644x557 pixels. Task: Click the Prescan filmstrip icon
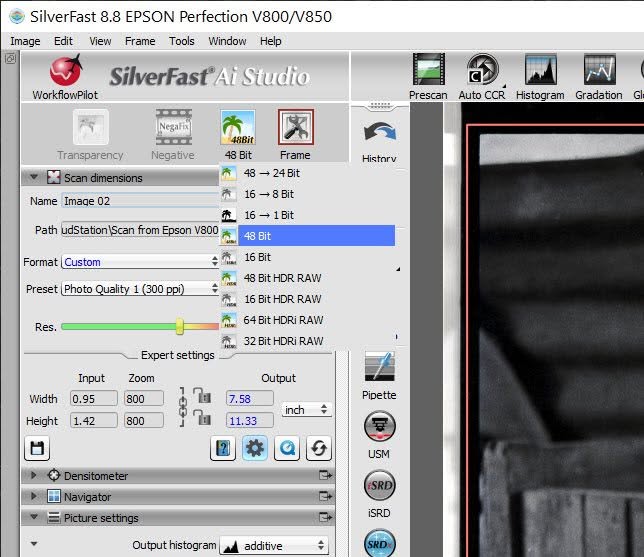coord(428,70)
